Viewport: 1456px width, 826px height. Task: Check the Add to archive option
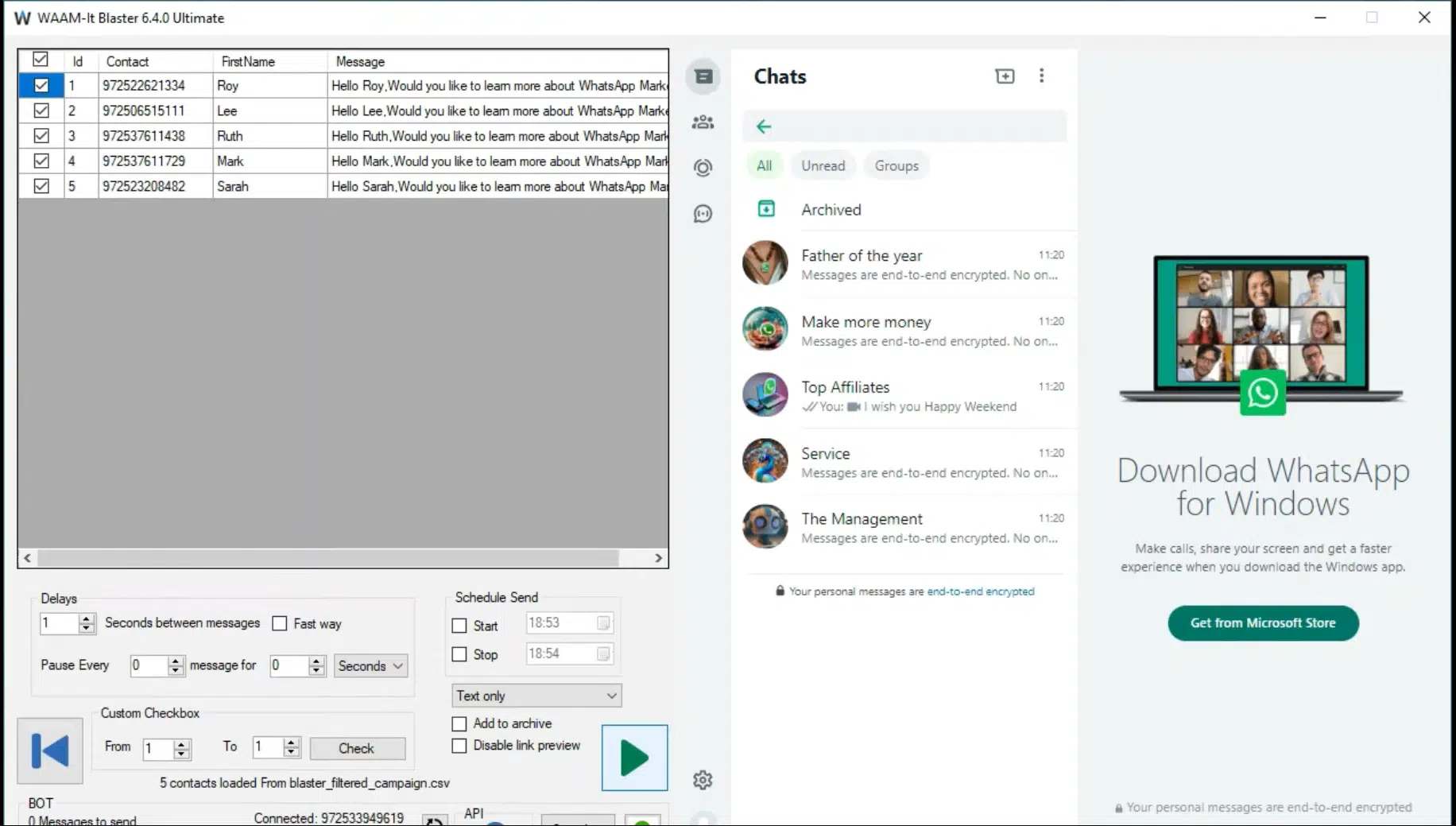pos(459,723)
